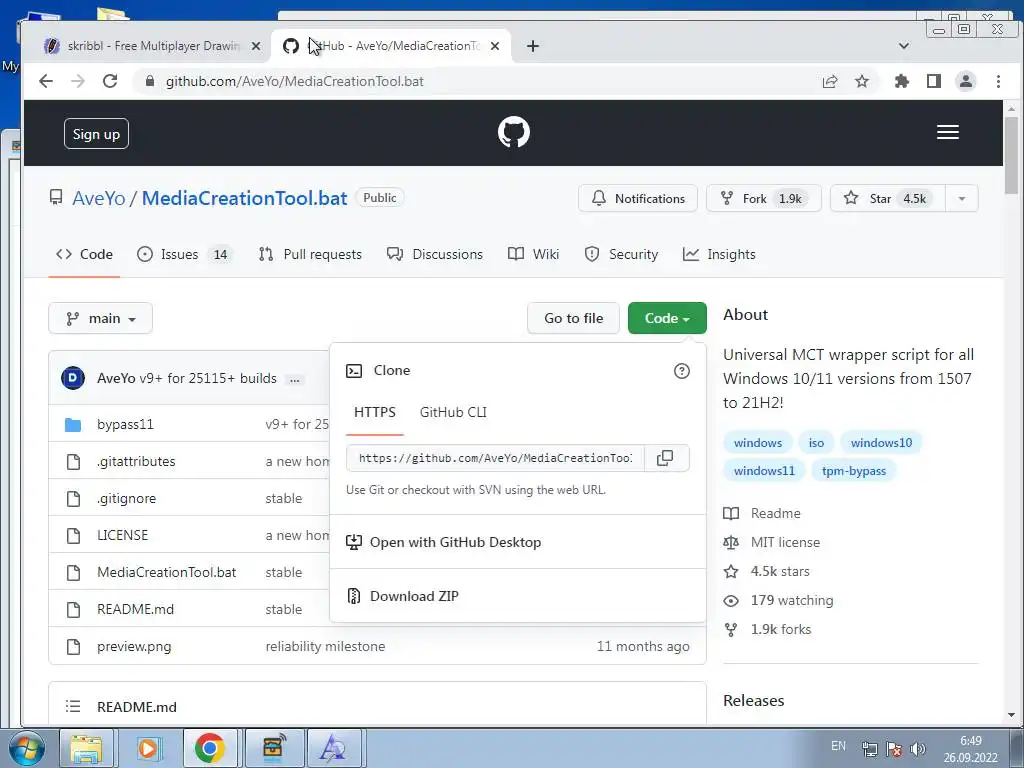This screenshot has width=1024, height=768.
Task: Open the Security tab
Action: click(x=621, y=254)
